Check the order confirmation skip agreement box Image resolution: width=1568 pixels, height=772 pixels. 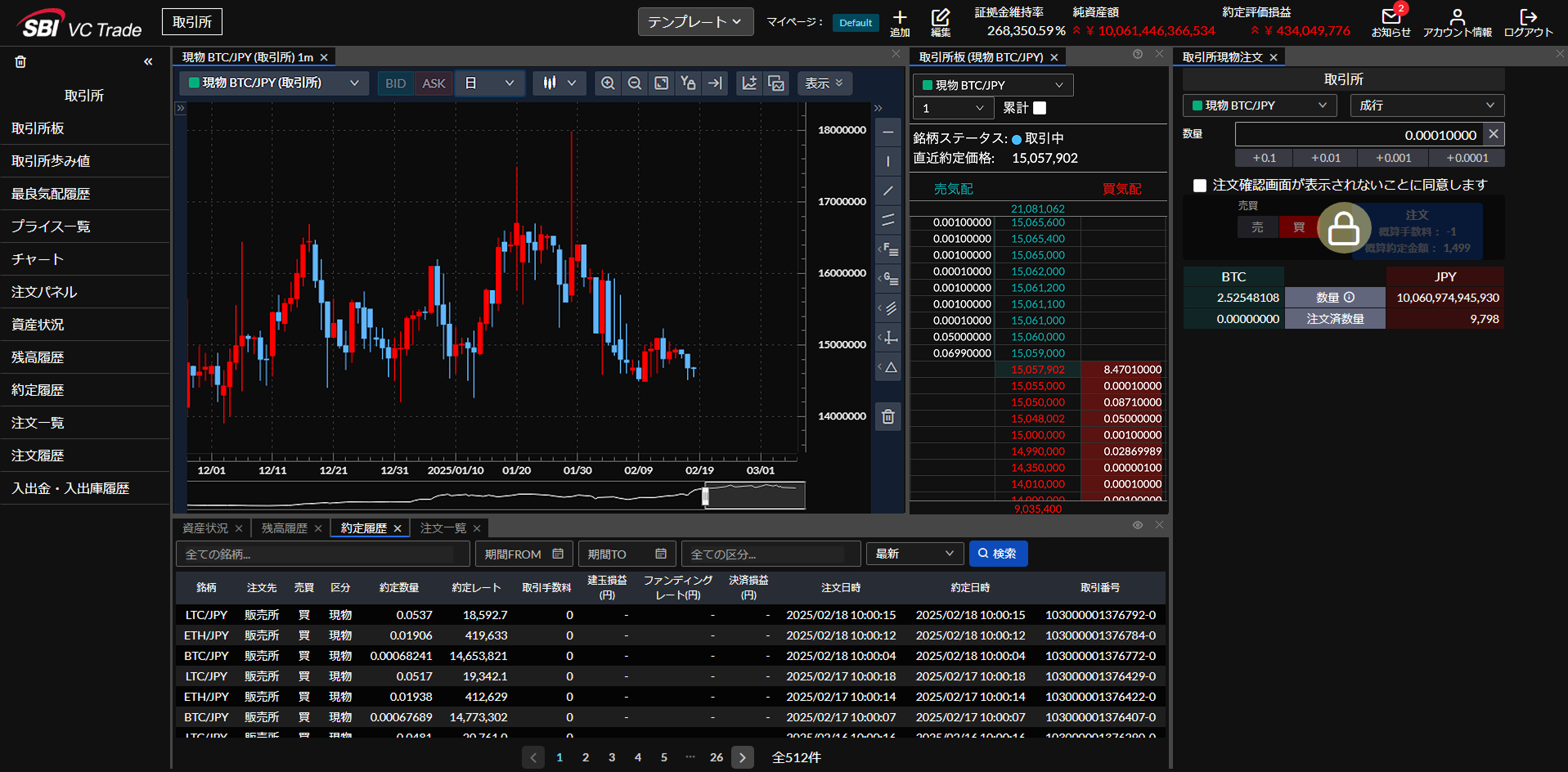click(x=1200, y=186)
